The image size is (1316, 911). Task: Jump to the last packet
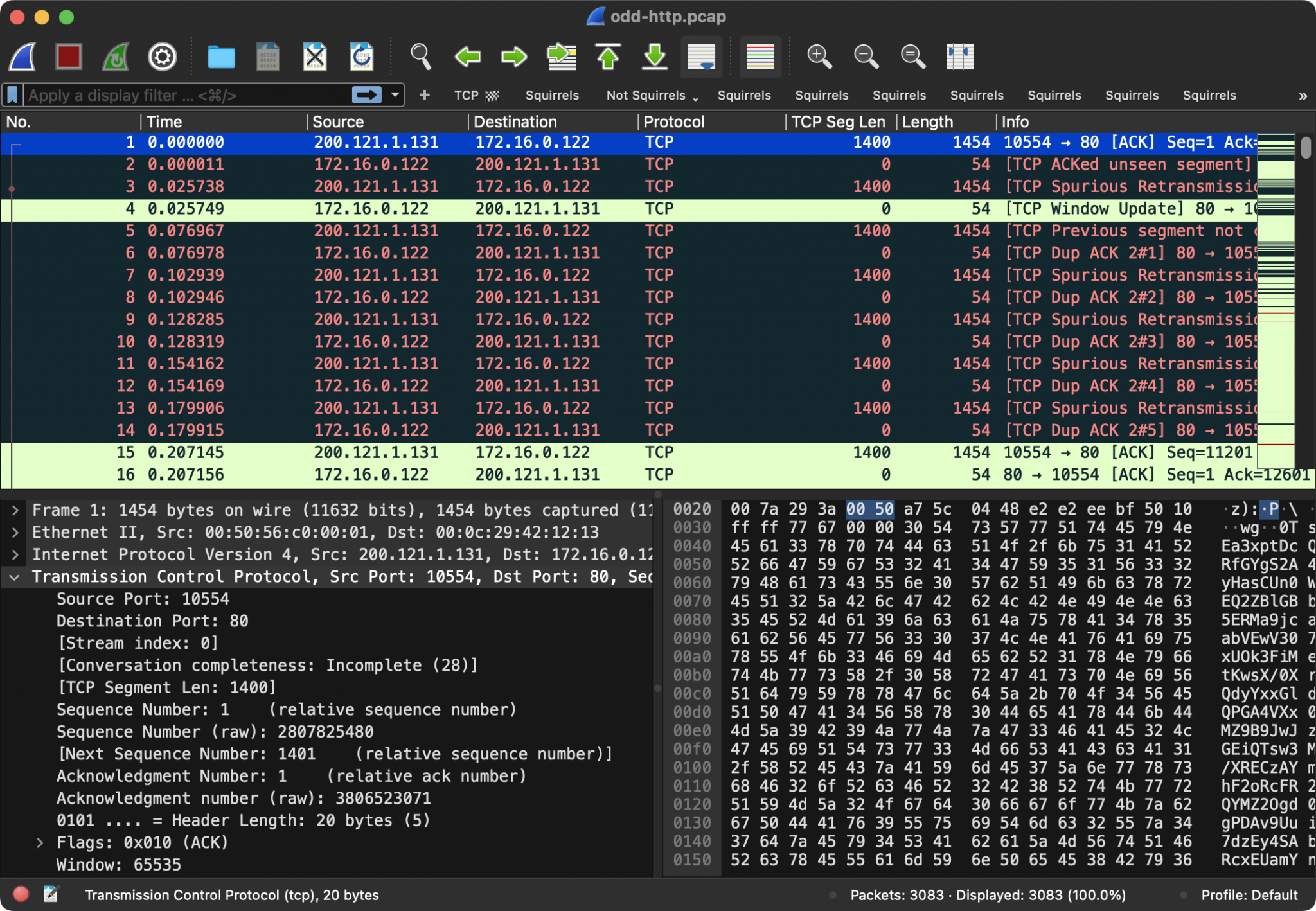click(x=655, y=57)
